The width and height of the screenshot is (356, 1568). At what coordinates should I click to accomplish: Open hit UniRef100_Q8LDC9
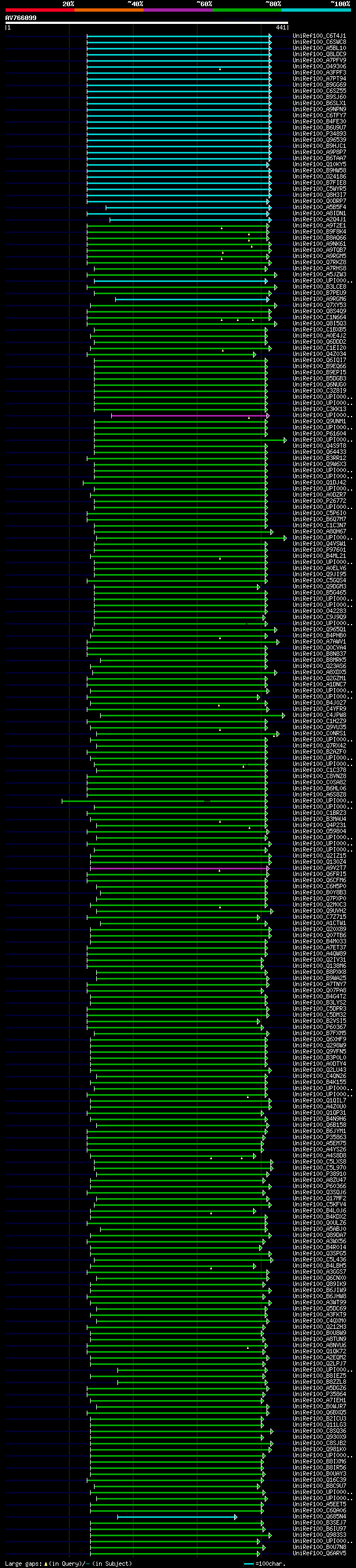319,54
